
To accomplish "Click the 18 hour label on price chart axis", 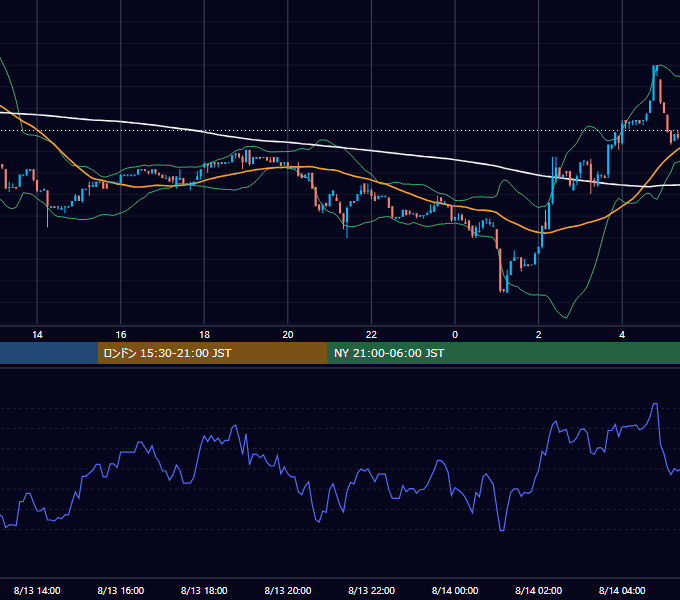I will (204, 335).
